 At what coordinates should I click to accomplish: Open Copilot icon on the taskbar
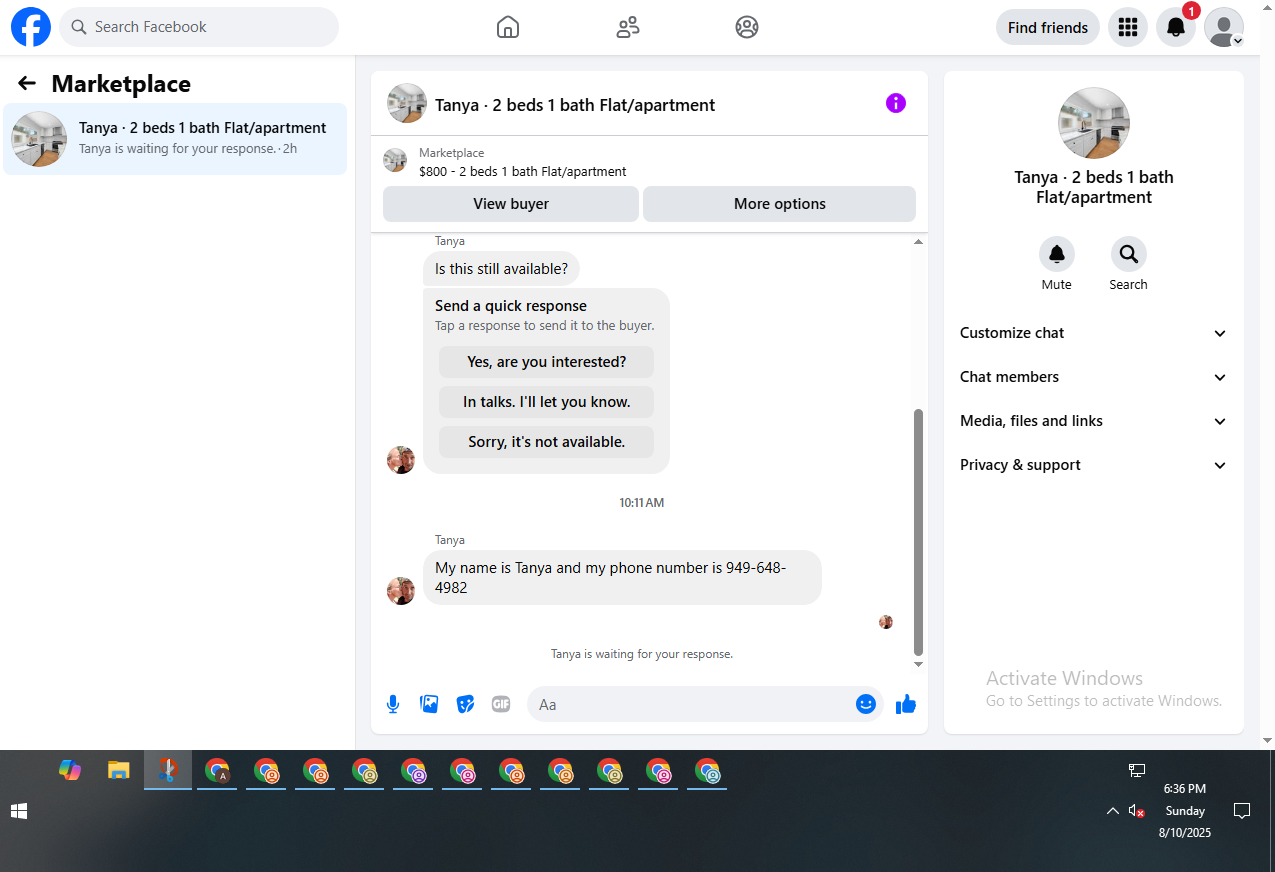pos(70,770)
